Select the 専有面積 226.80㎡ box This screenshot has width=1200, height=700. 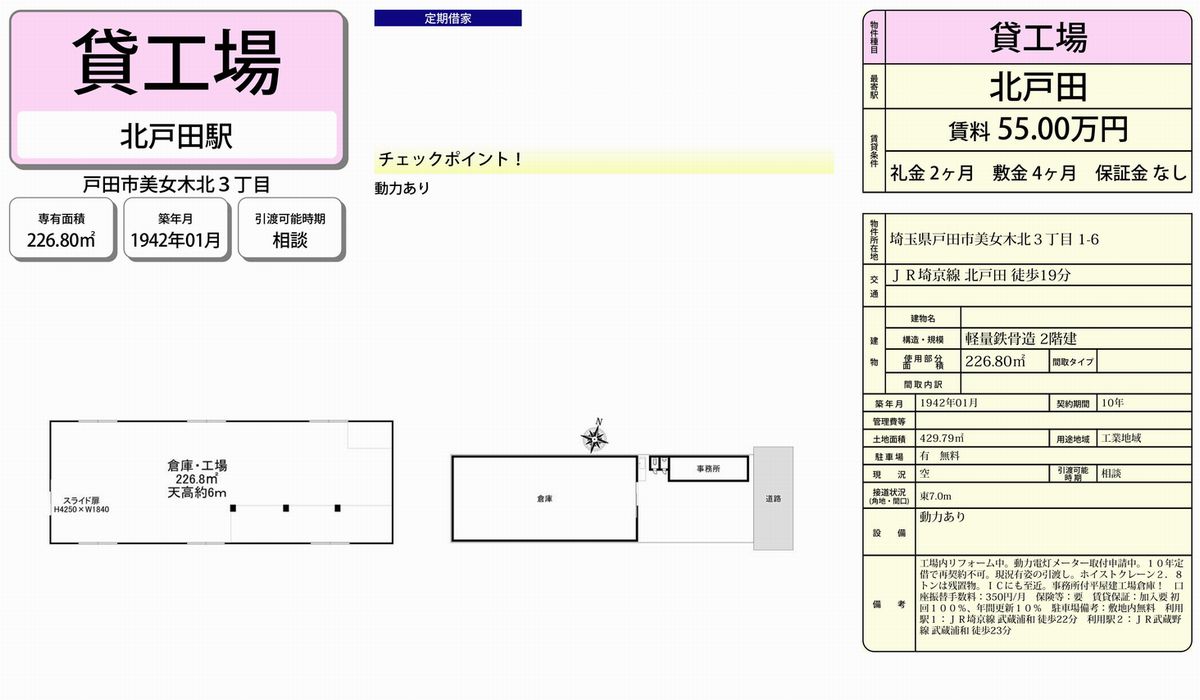pos(62,230)
